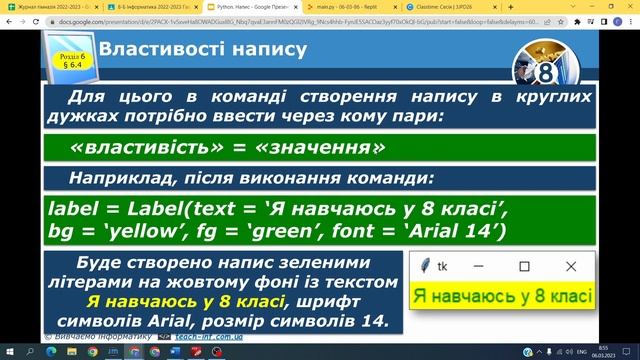Screen dimensions: 640x360
Task: Open File Explorer from the taskbar
Action: (x=72, y=351)
